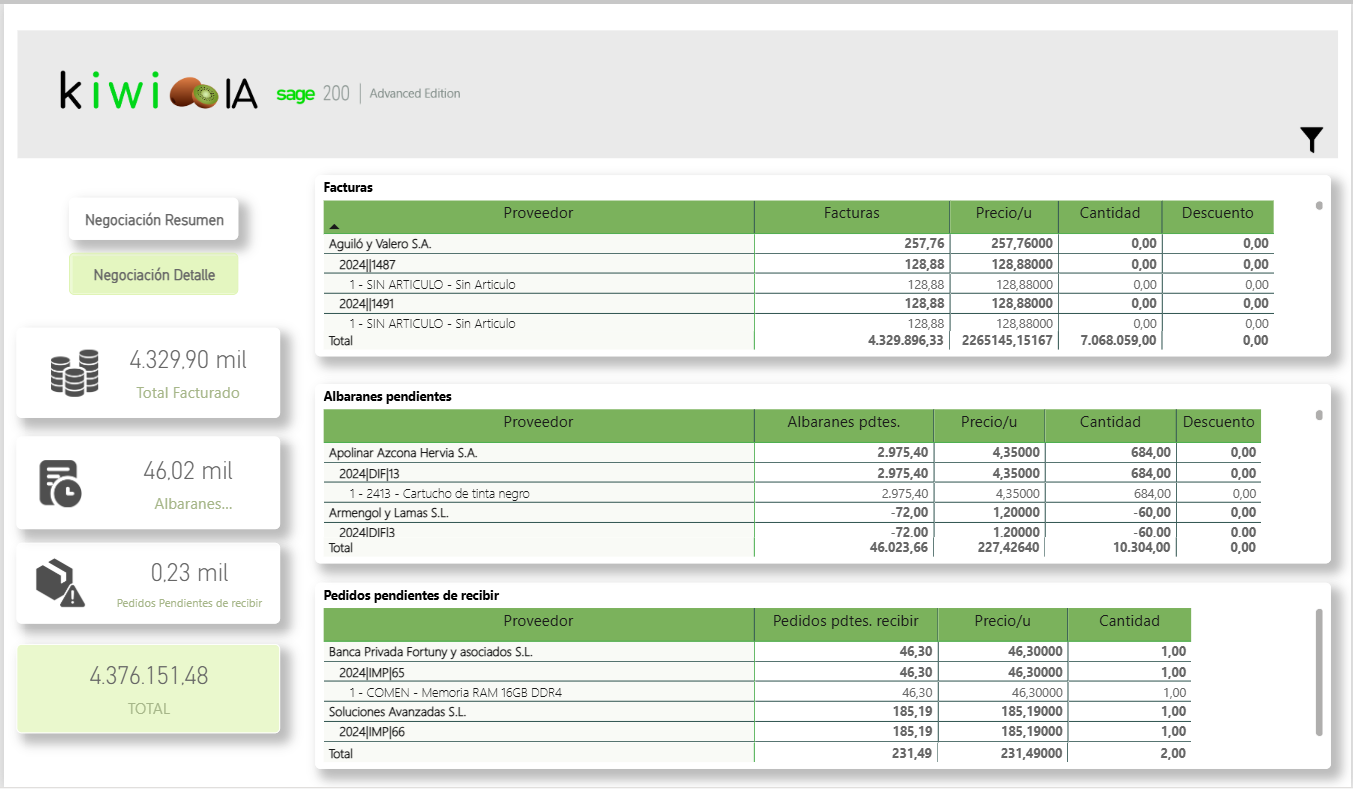The width and height of the screenshot is (1353, 789).
Task: Click the Facturas table scrollbar
Action: click(x=1319, y=206)
